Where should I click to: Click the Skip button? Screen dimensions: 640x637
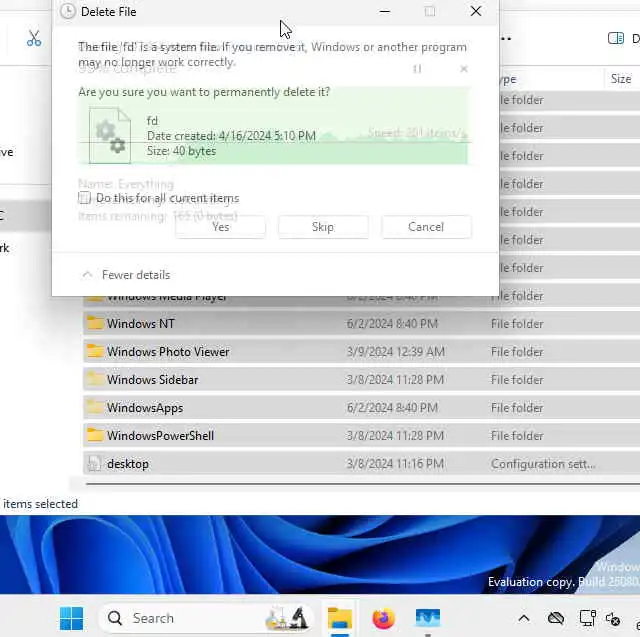tap(323, 227)
